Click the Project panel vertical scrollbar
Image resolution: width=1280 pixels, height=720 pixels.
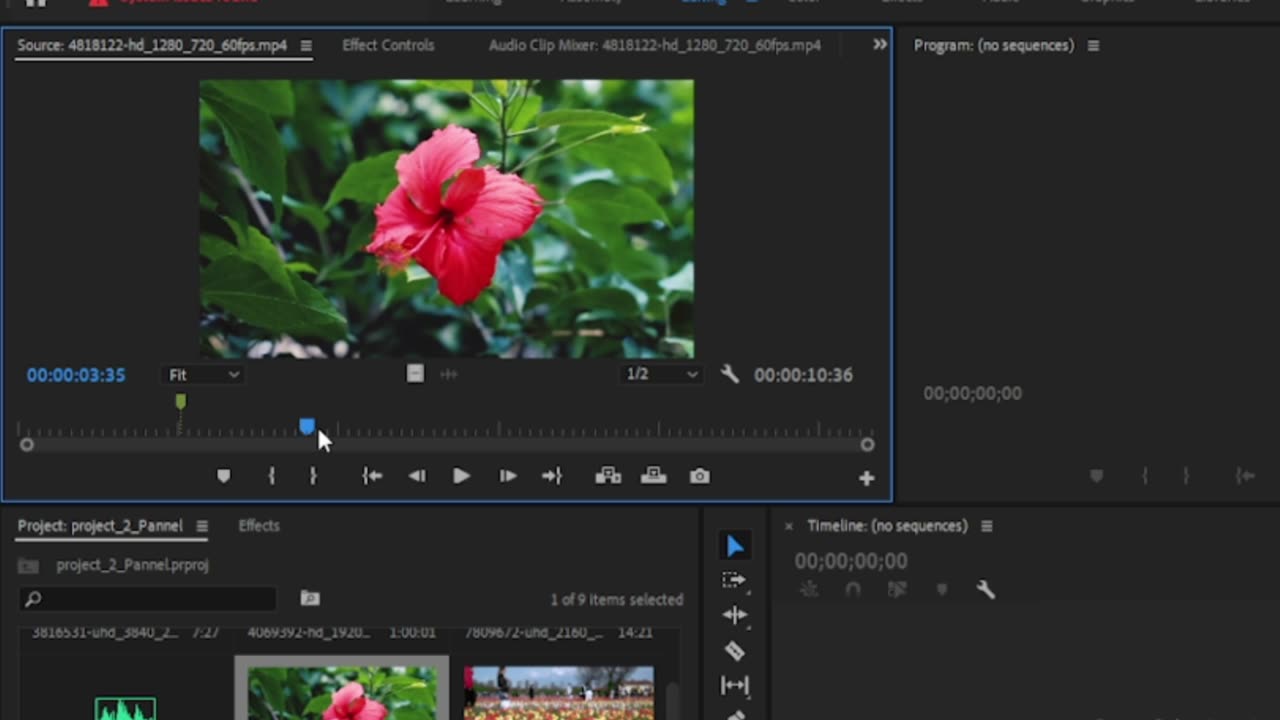pos(673,700)
